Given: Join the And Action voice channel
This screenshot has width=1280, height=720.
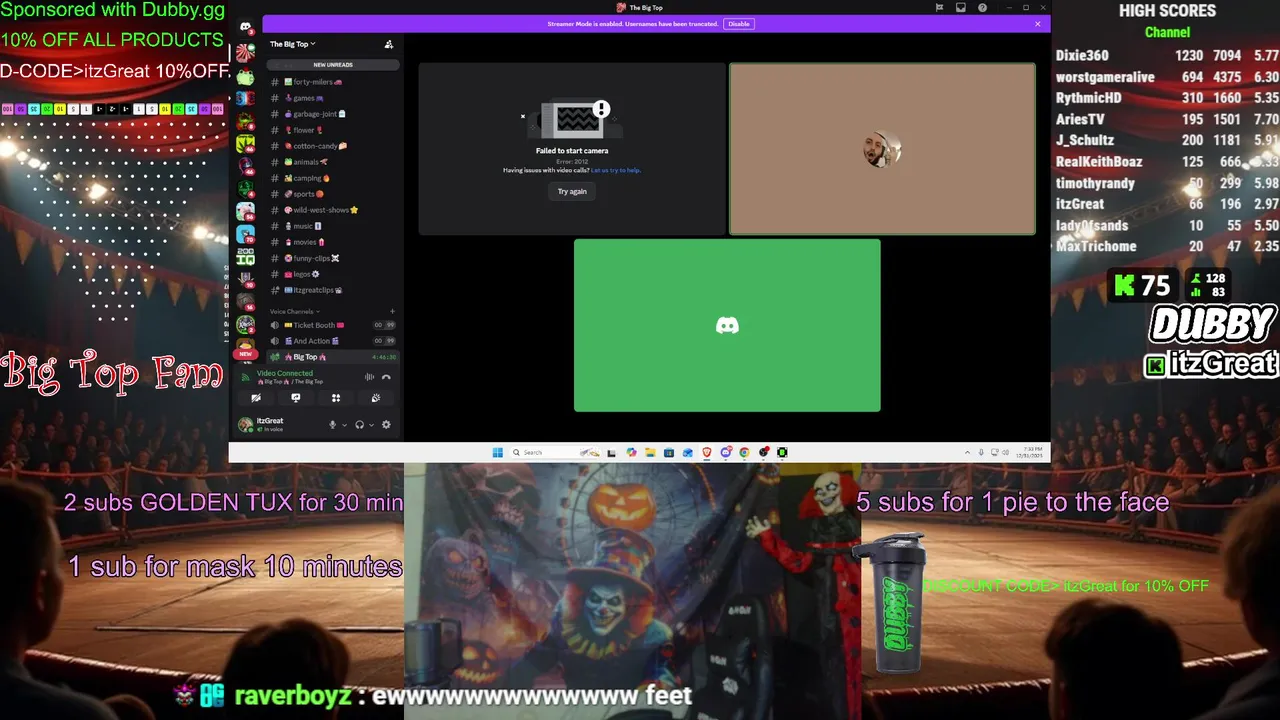Looking at the screenshot, I should pyautogui.click(x=333, y=341).
